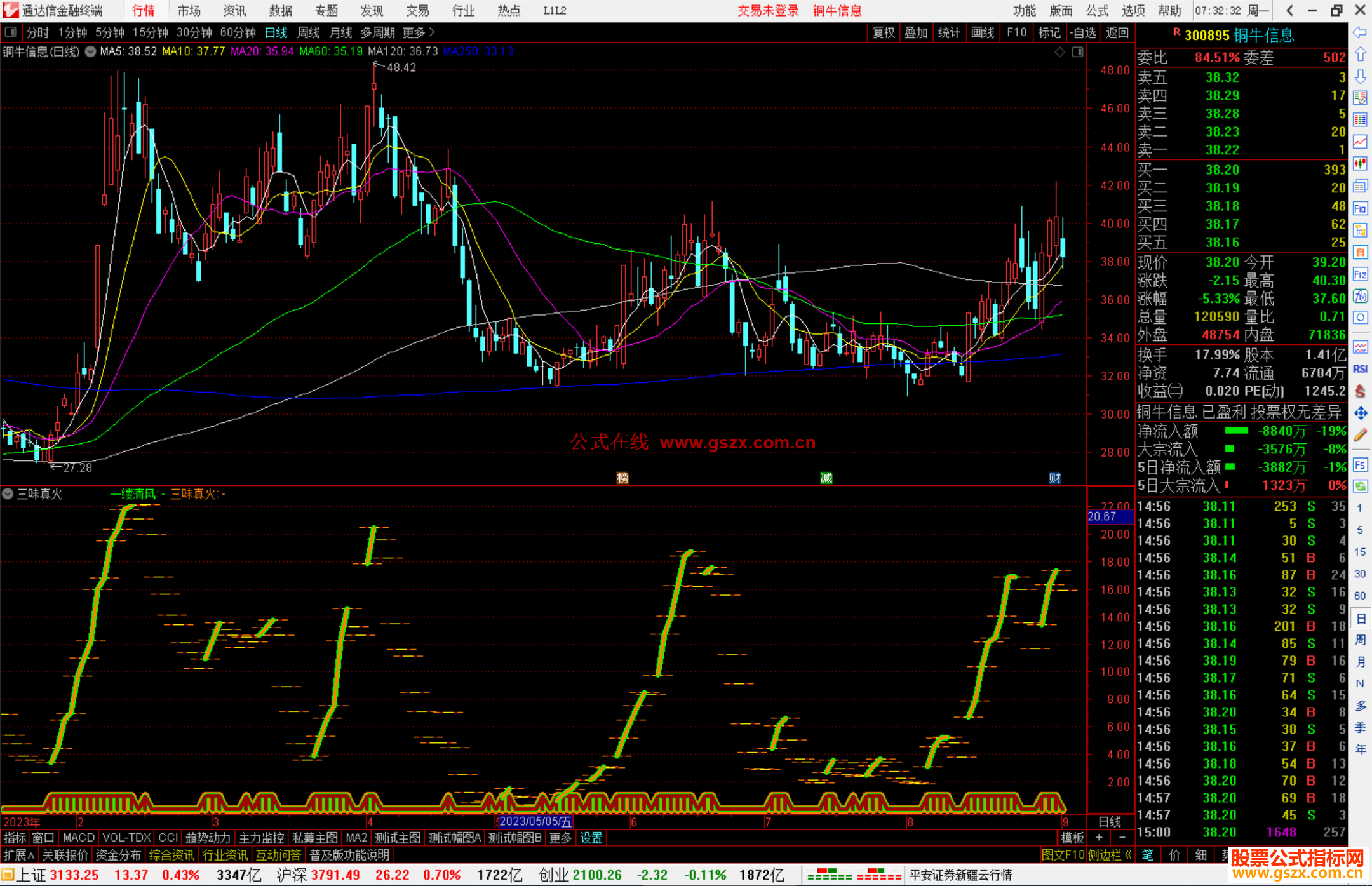Expand the 更多 period options
This screenshot has width=1372, height=886.
(418, 32)
